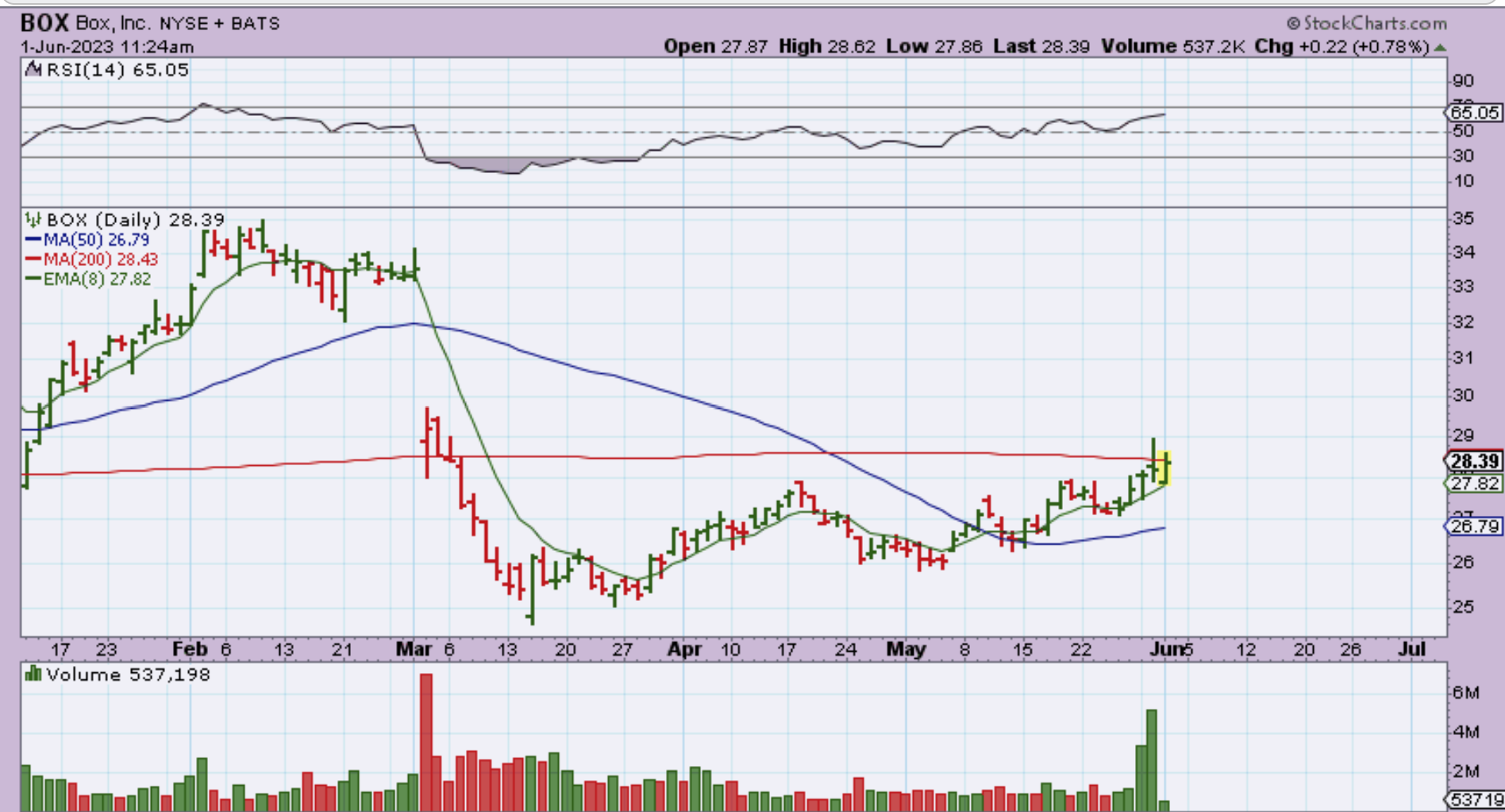Click the "May" month label on date axis
The image size is (1505, 812).
point(906,649)
